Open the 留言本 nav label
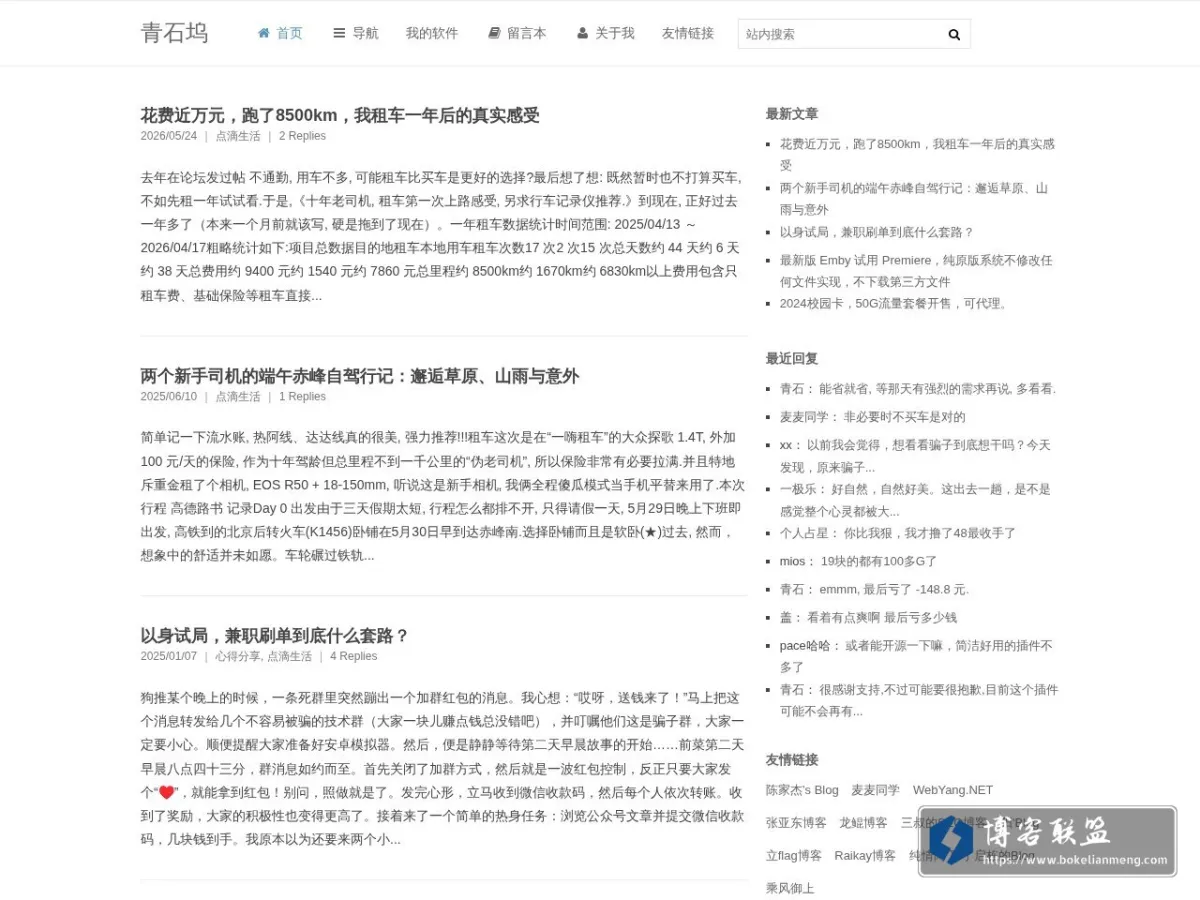Viewport: 1200px width, 900px height. click(527, 33)
